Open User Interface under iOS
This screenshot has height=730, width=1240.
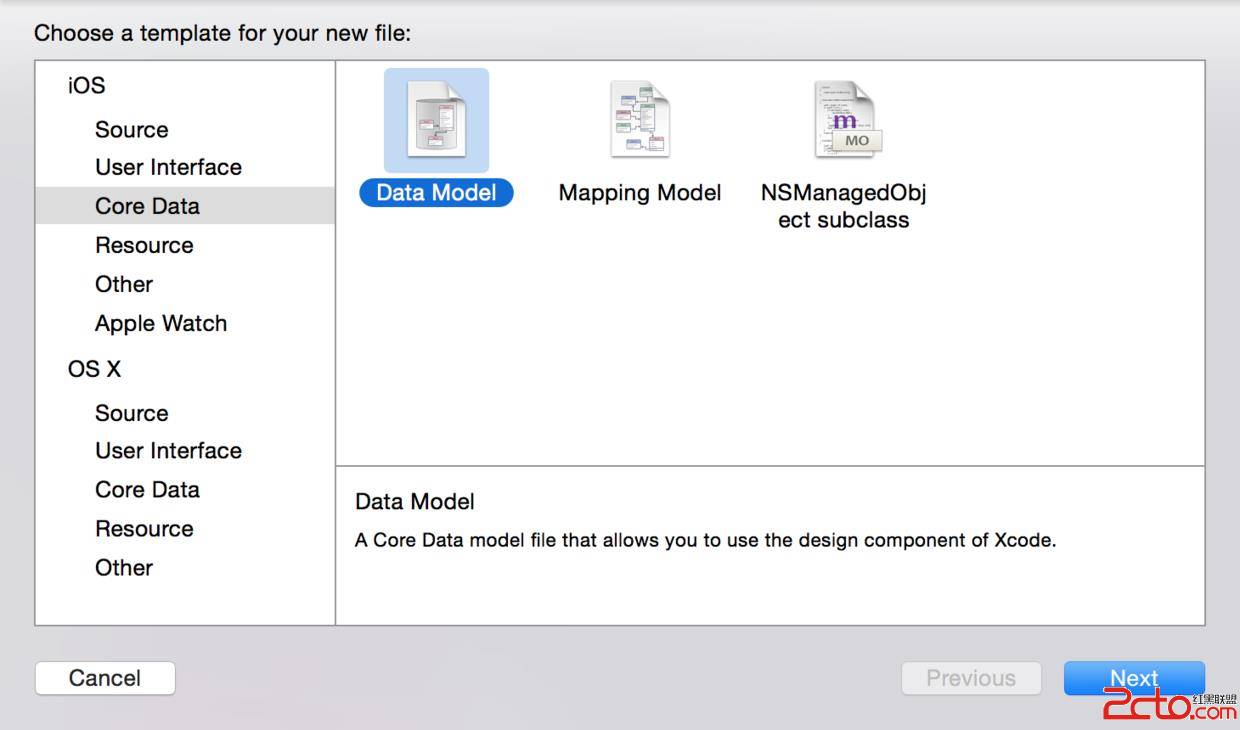(x=168, y=168)
